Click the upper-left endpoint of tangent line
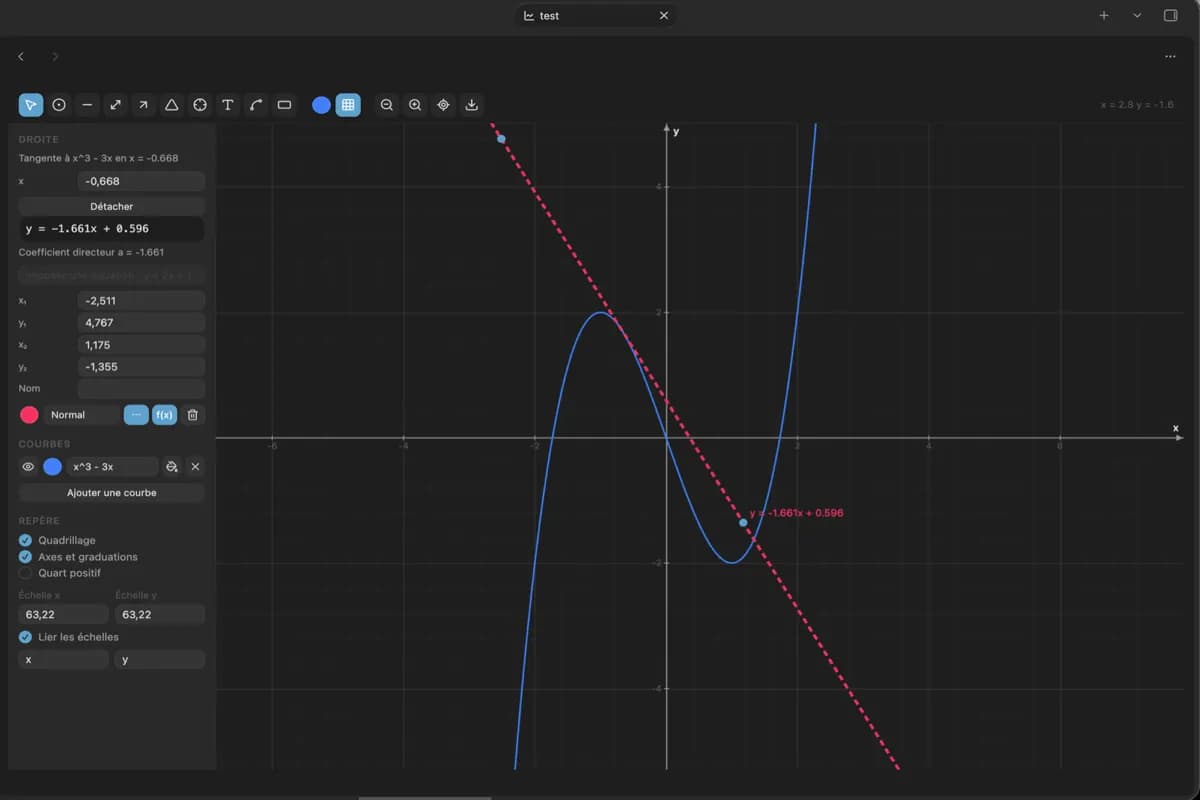This screenshot has height=800, width=1200. [x=501, y=139]
